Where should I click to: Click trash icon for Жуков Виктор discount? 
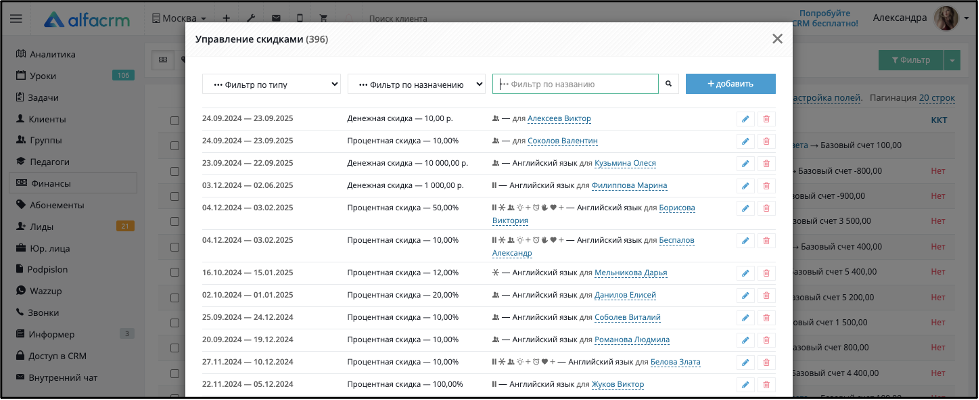click(x=767, y=384)
